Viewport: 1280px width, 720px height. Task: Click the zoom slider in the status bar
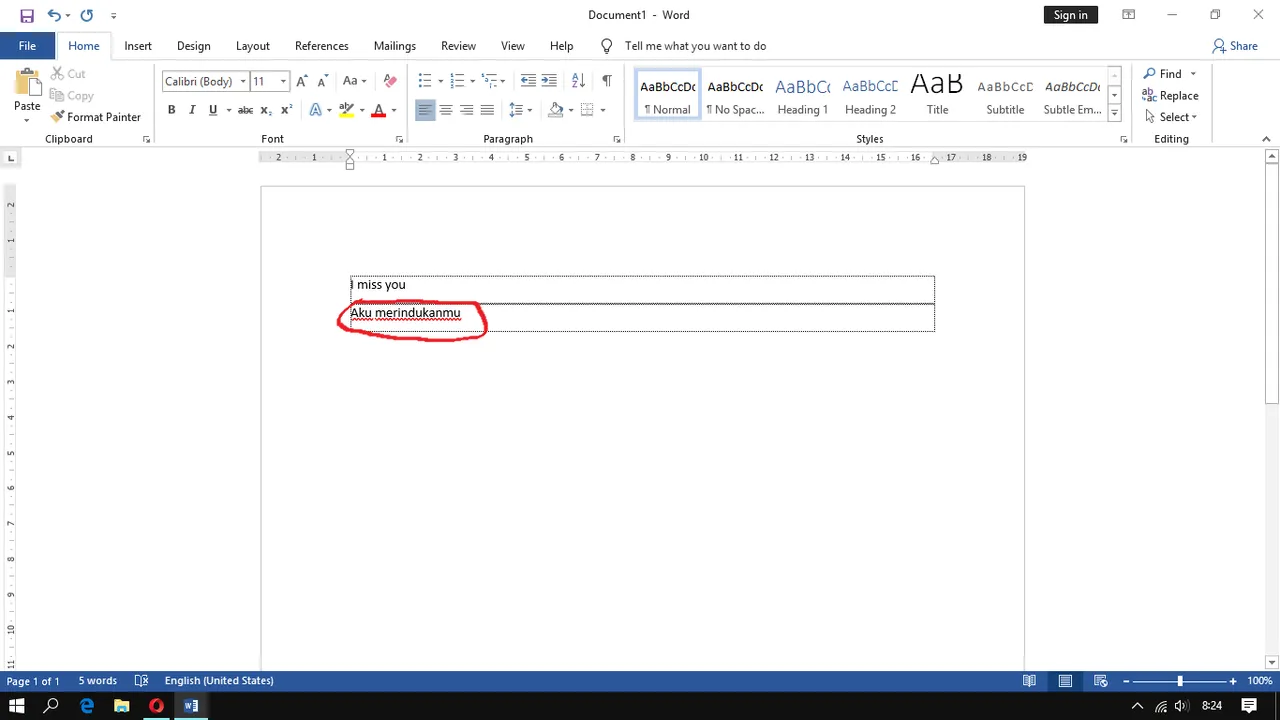pos(1179,681)
